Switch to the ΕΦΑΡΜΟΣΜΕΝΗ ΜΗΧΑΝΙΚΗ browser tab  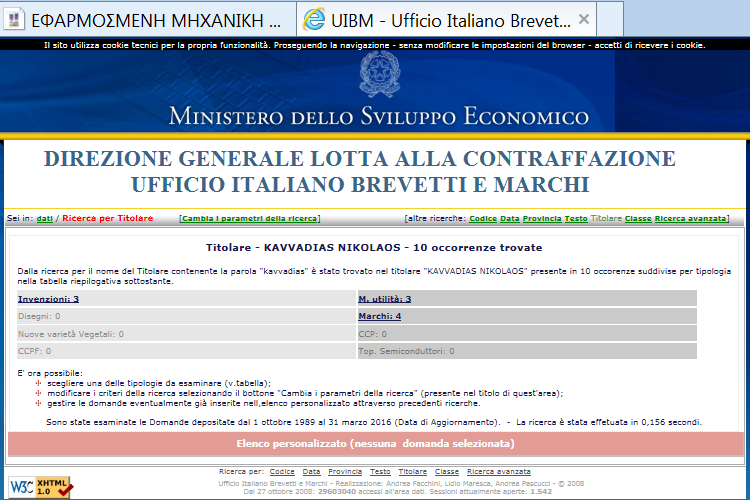point(148,20)
